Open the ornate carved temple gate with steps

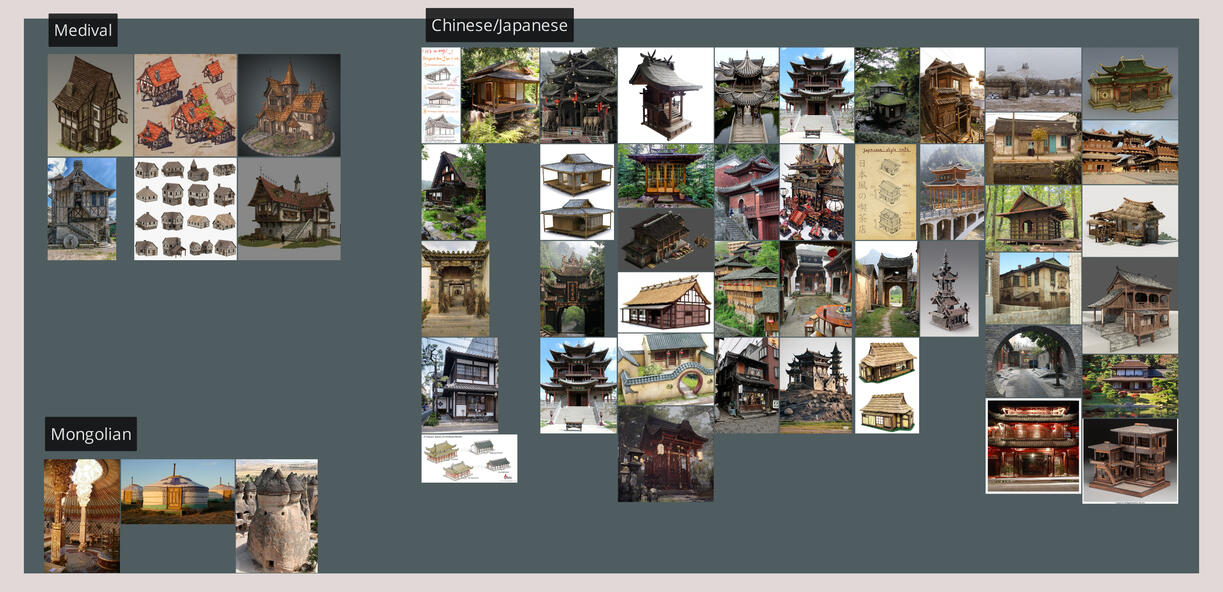coord(455,288)
